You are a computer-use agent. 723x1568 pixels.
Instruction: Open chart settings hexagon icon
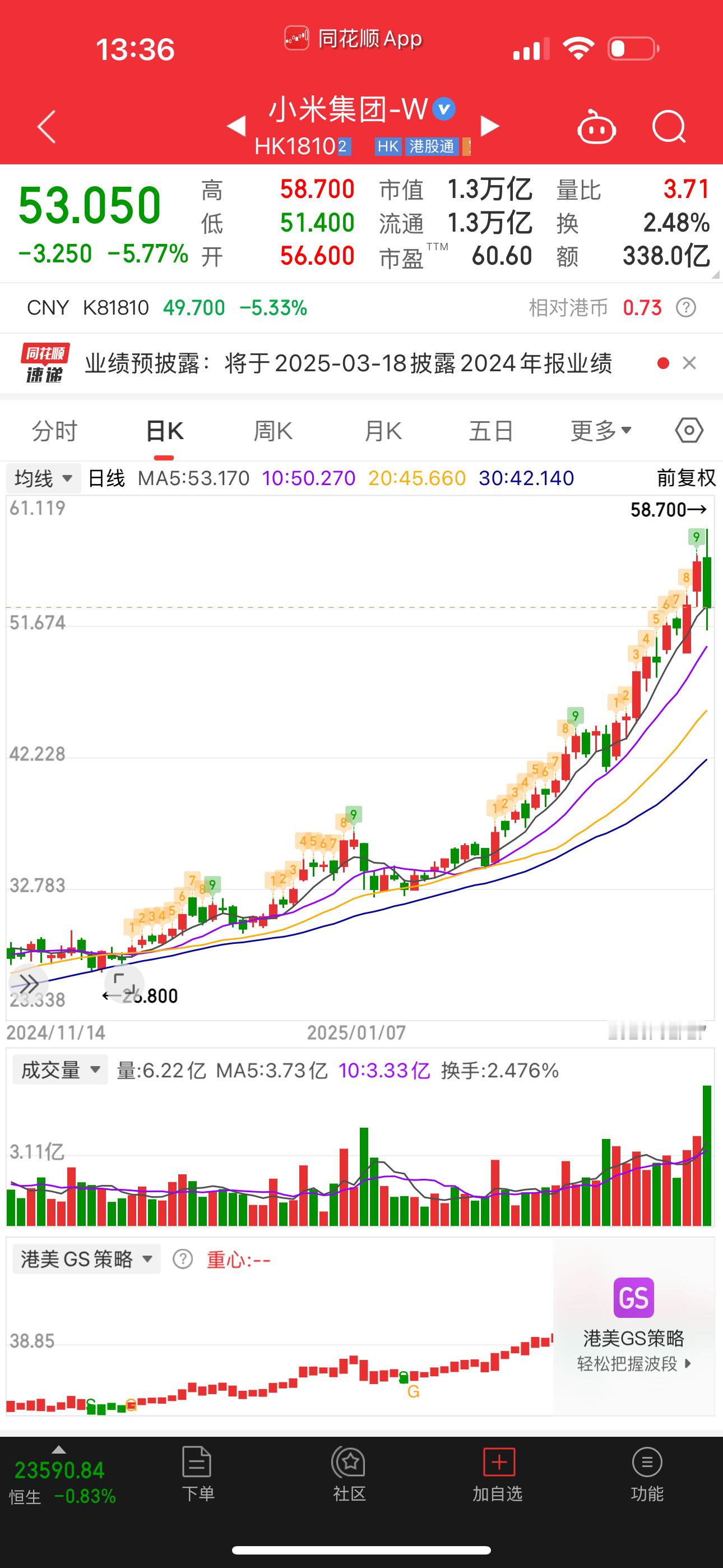689,431
